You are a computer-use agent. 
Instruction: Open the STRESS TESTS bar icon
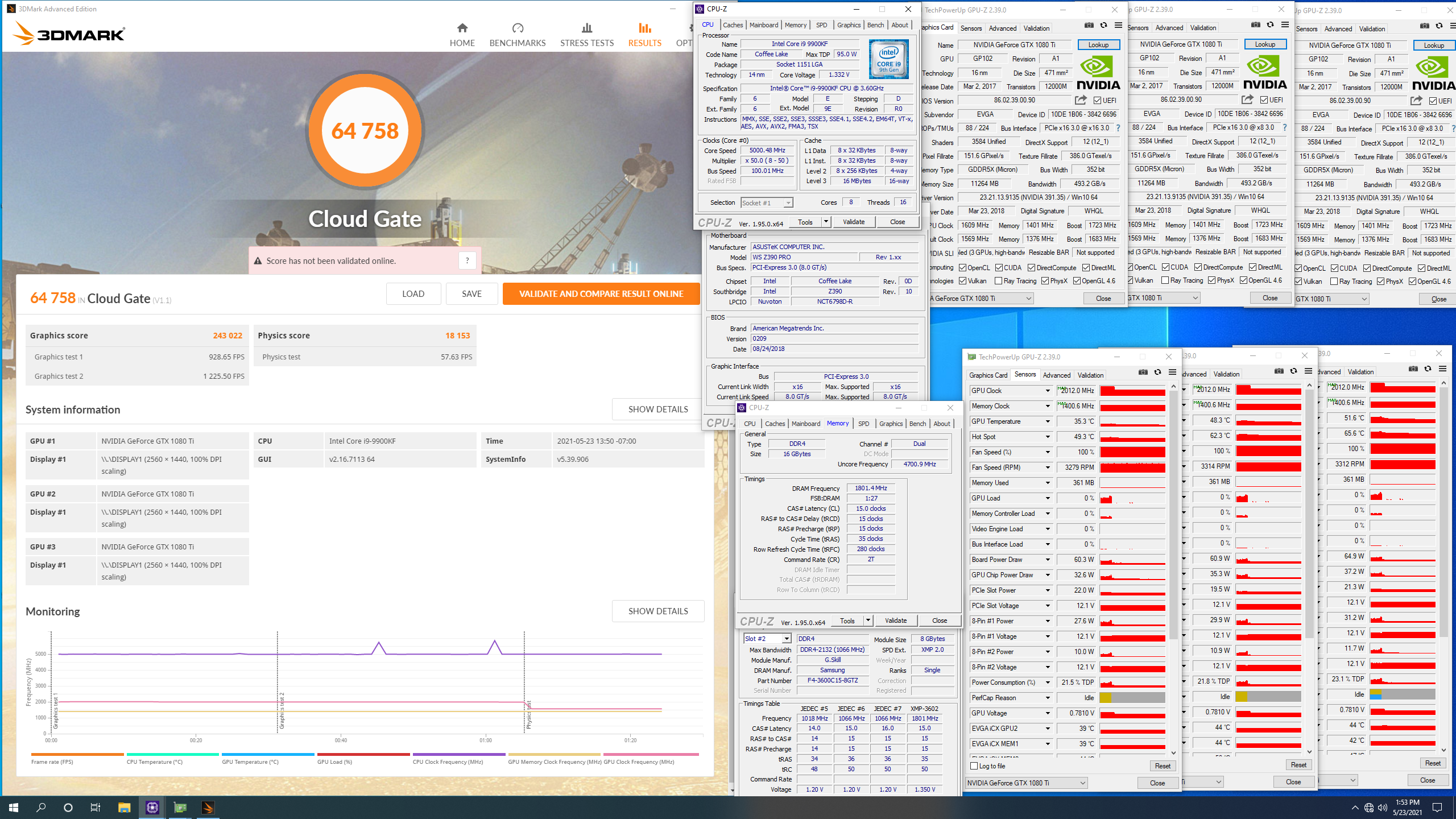587,28
